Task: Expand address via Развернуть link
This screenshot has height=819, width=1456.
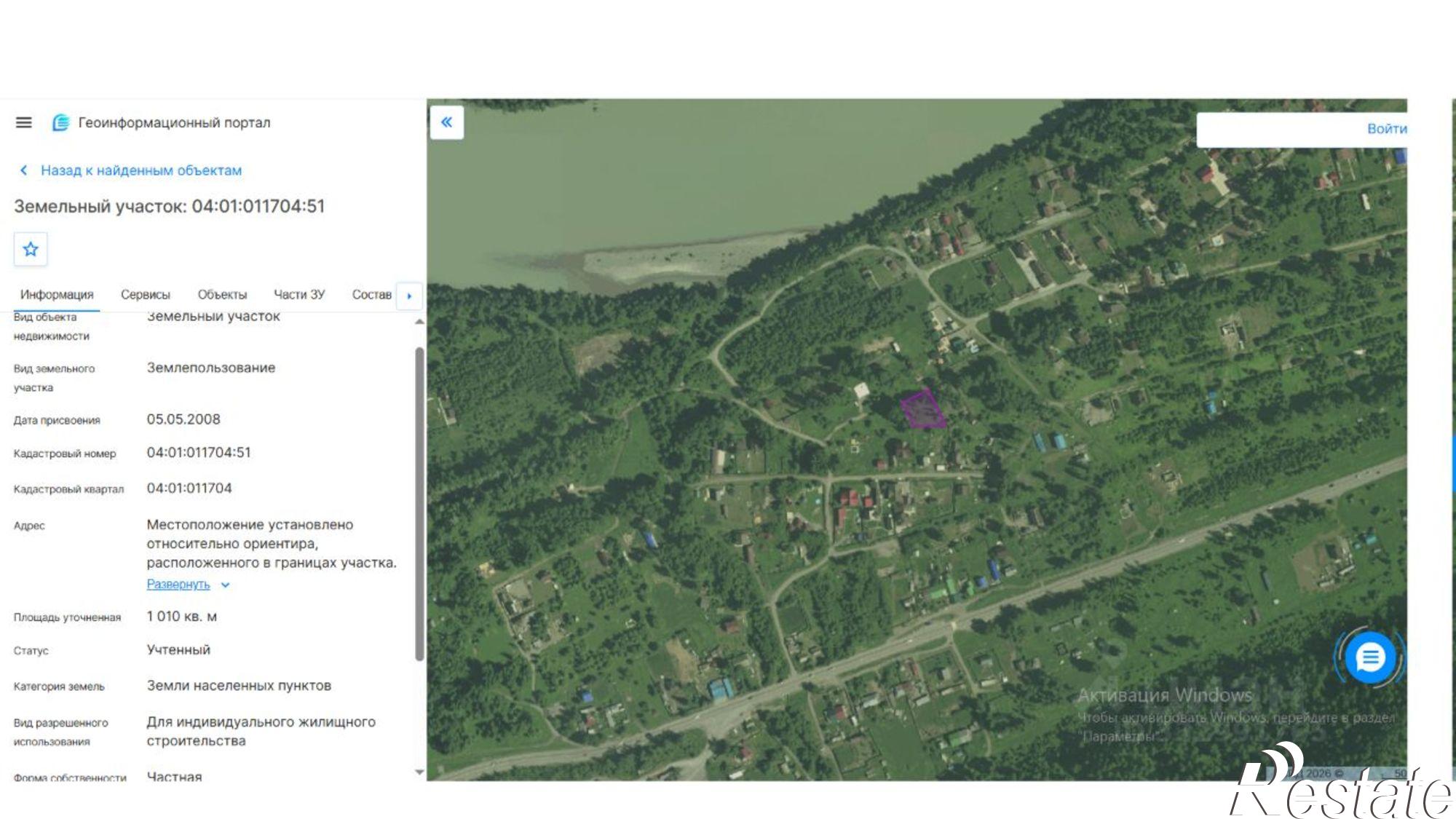Action: coord(178,584)
